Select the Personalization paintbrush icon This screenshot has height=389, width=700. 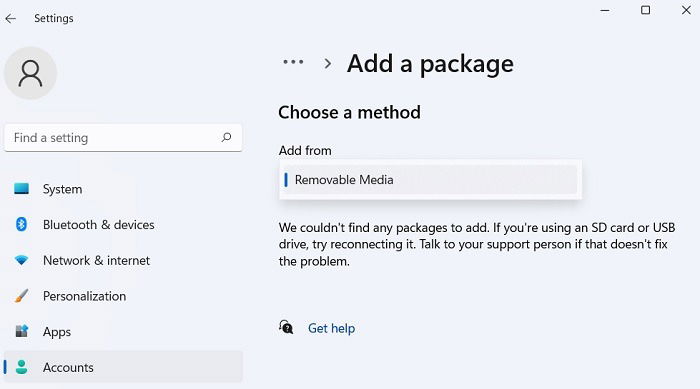pos(21,296)
